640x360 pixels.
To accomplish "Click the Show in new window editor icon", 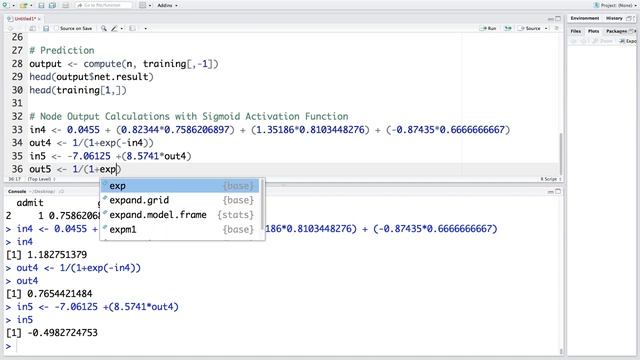I will coord(33,29).
